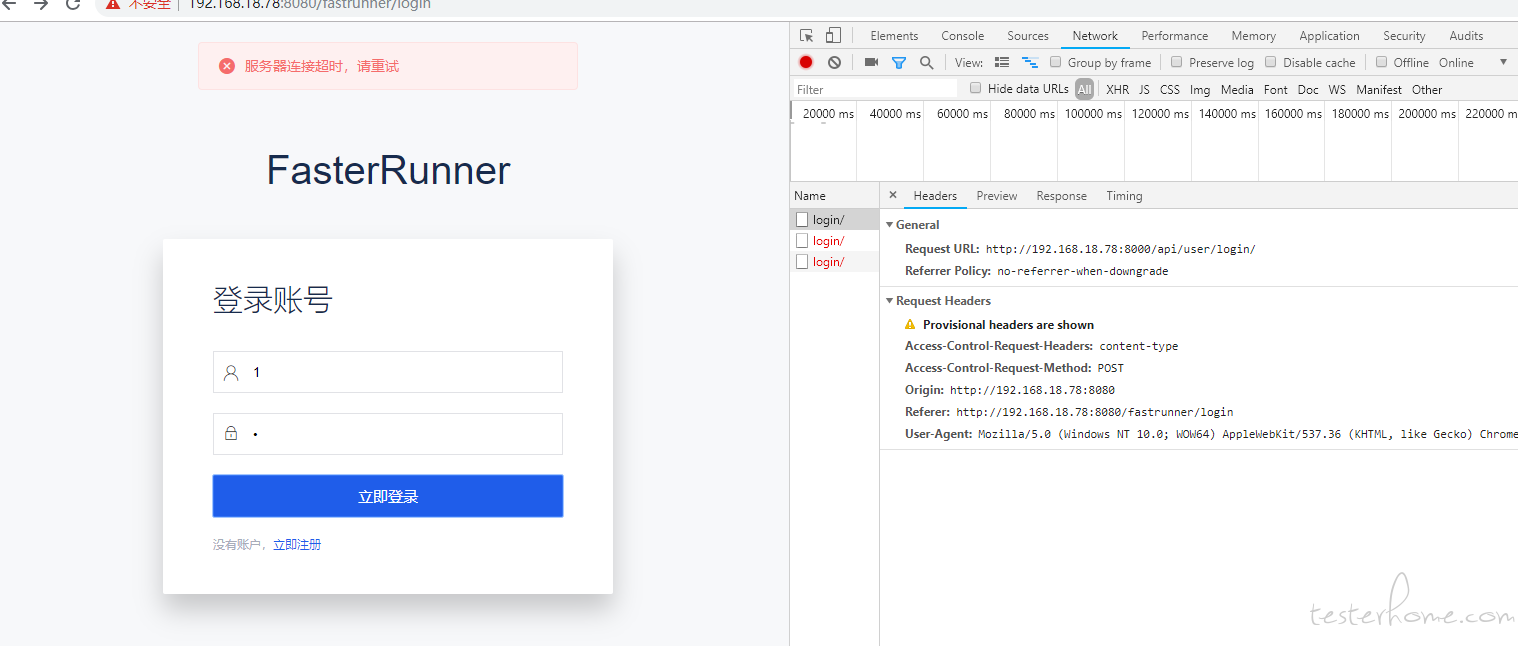
Task: Open the Performance tab
Action: point(1175,36)
